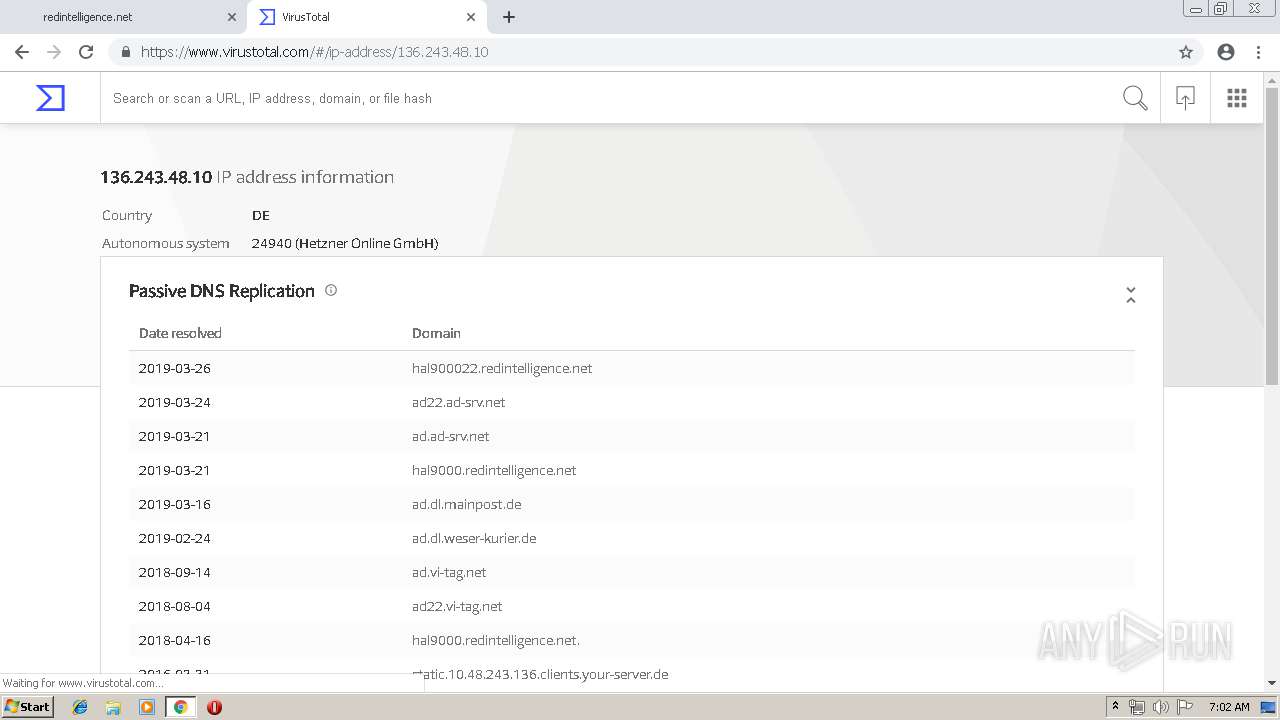This screenshot has width=1280, height=720.
Task: Click the page vertical scrollbar thumb
Action: (x=1272, y=236)
